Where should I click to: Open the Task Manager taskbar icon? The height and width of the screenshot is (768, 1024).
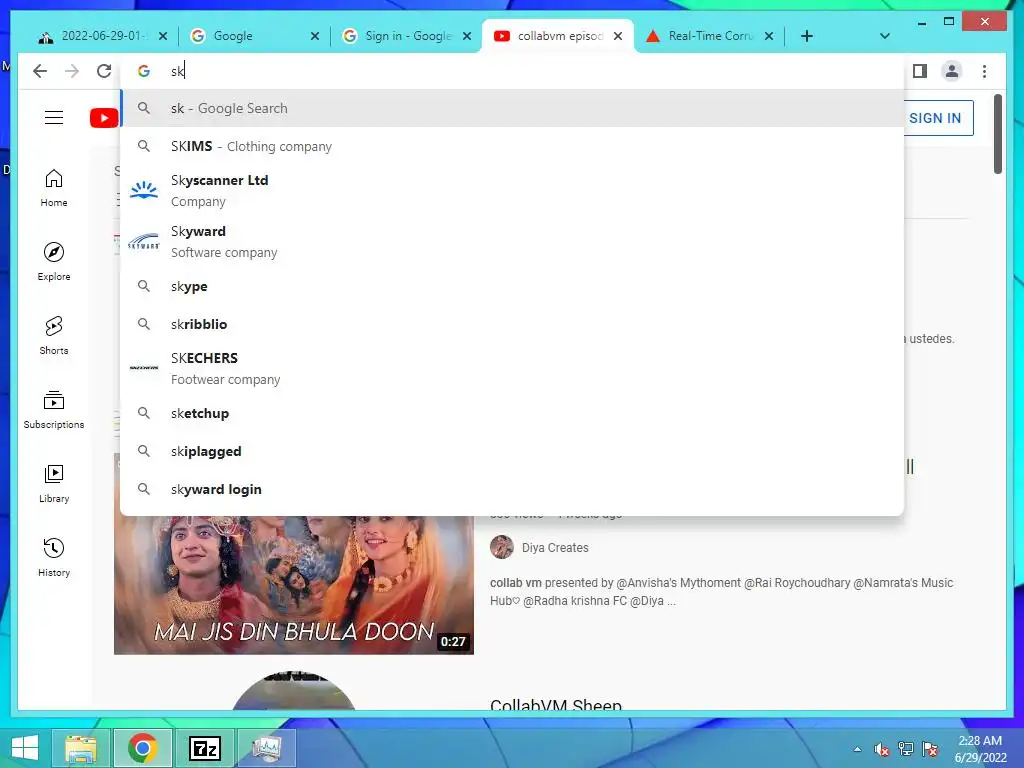click(266, 748)
